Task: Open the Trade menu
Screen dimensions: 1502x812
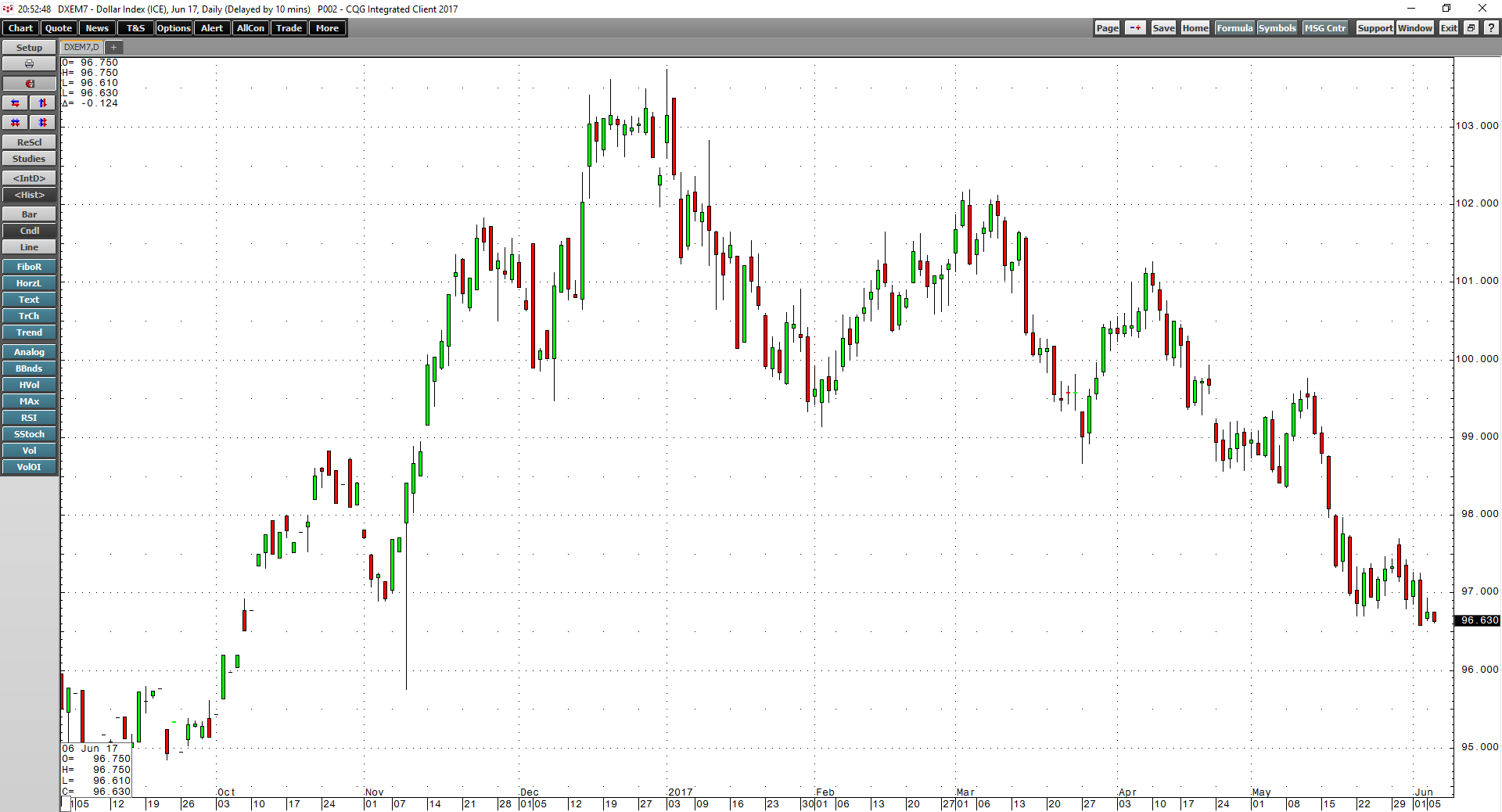Action: point(289,28)
